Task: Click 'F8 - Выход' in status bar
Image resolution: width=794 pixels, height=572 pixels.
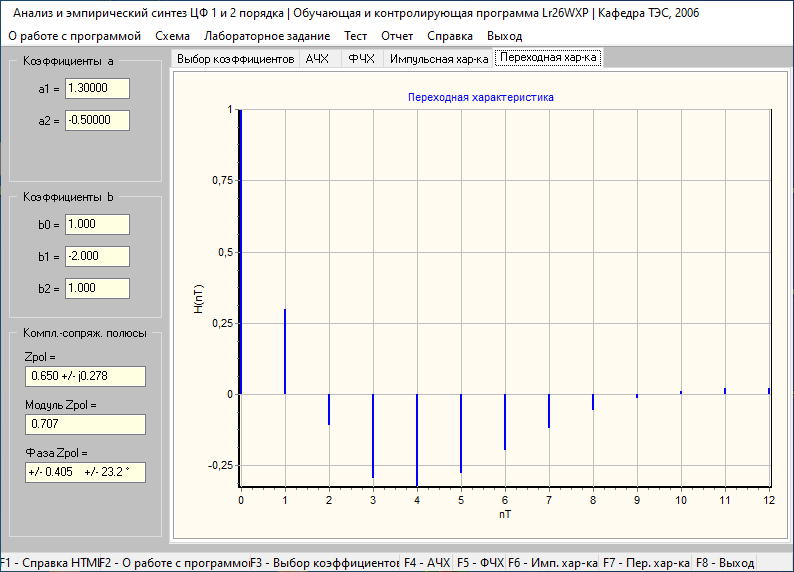Action: point(725,563)
